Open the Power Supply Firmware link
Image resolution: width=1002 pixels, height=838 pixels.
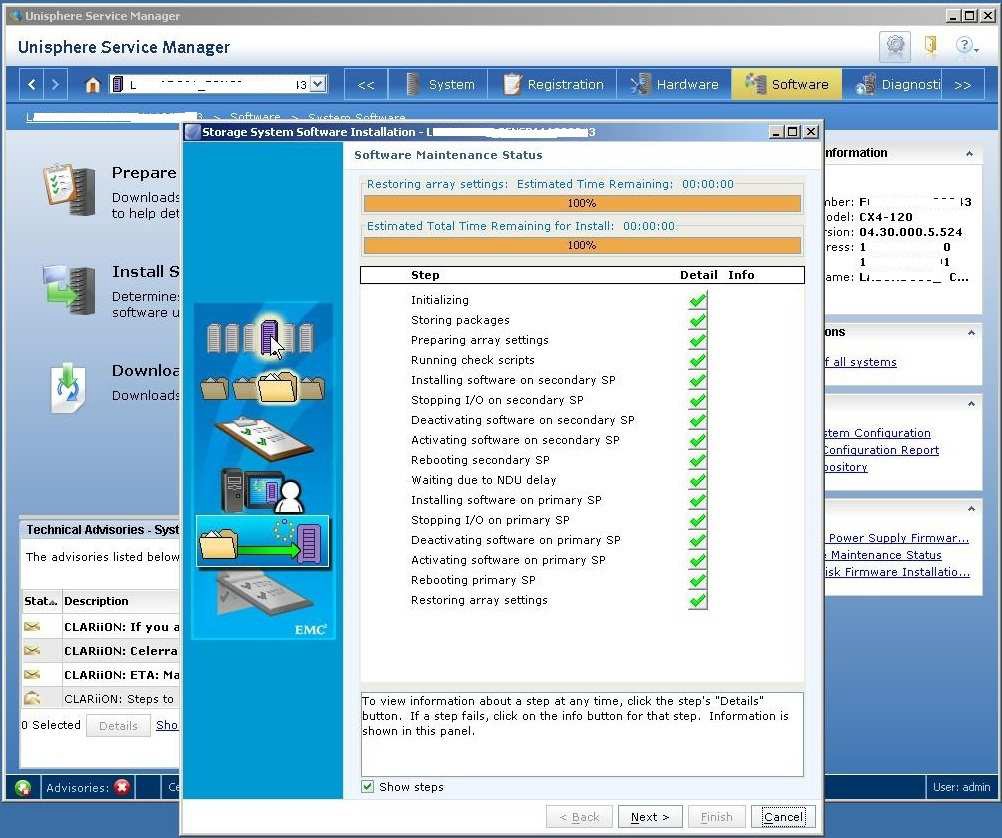tap(897, 538)
